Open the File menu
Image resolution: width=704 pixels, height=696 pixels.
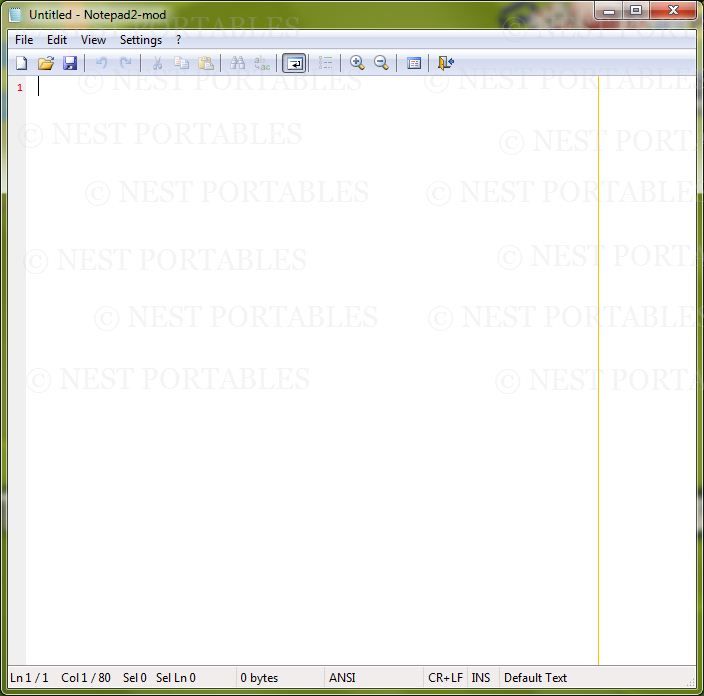click(24, 40)
